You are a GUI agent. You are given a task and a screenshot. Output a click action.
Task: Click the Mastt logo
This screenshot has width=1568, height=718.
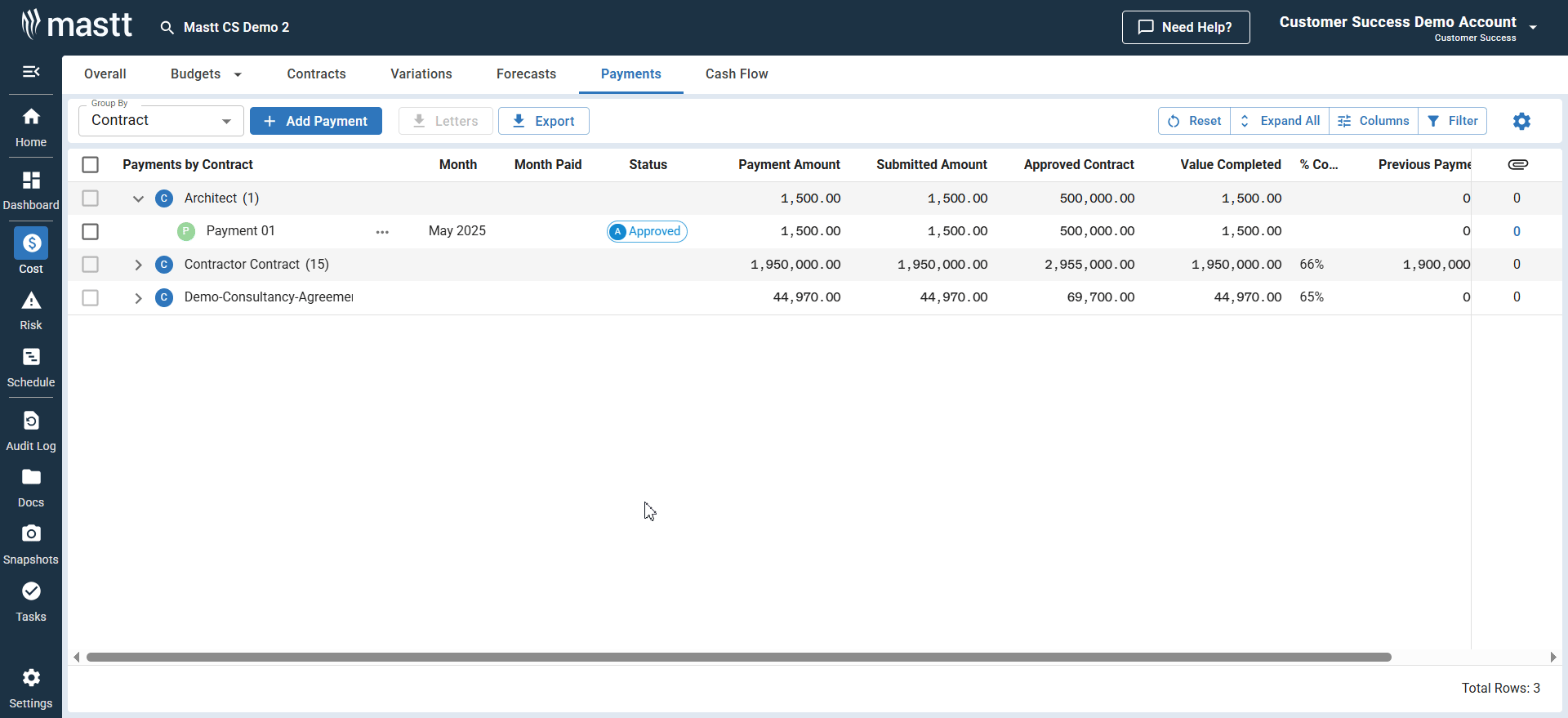click(76, 25)
